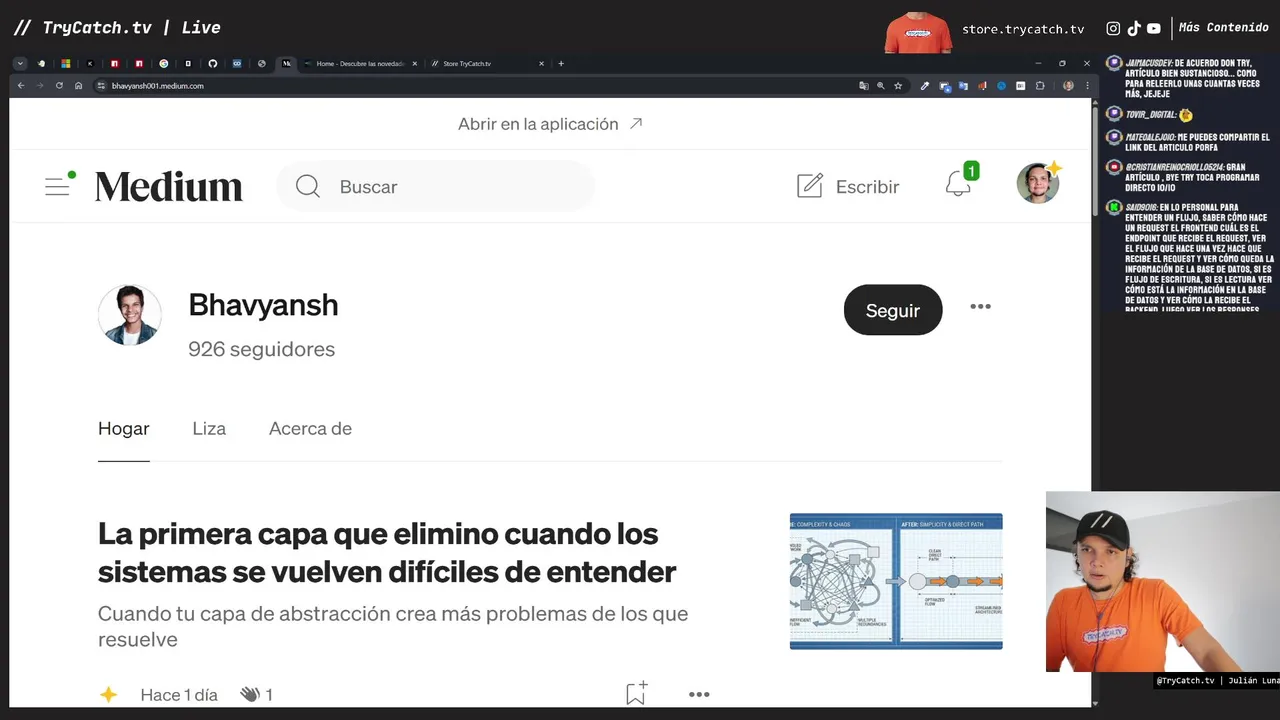1280x720 pixels.
Task: Open the Medium hamburger menu
Action: click(x=59, y=186)
